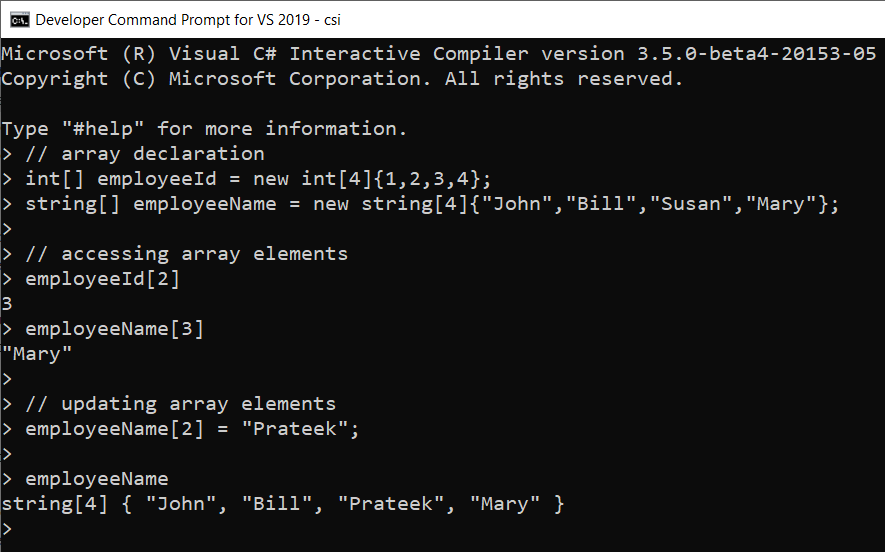Click the lone employeeName expression line

[97, 479]
